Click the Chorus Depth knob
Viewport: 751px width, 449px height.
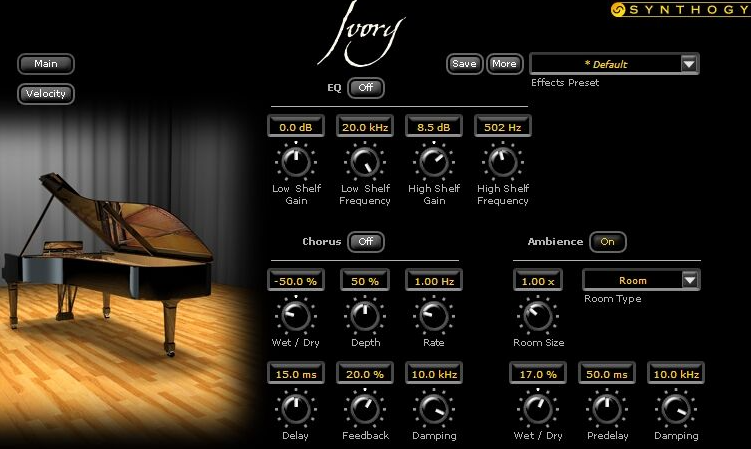364,316
